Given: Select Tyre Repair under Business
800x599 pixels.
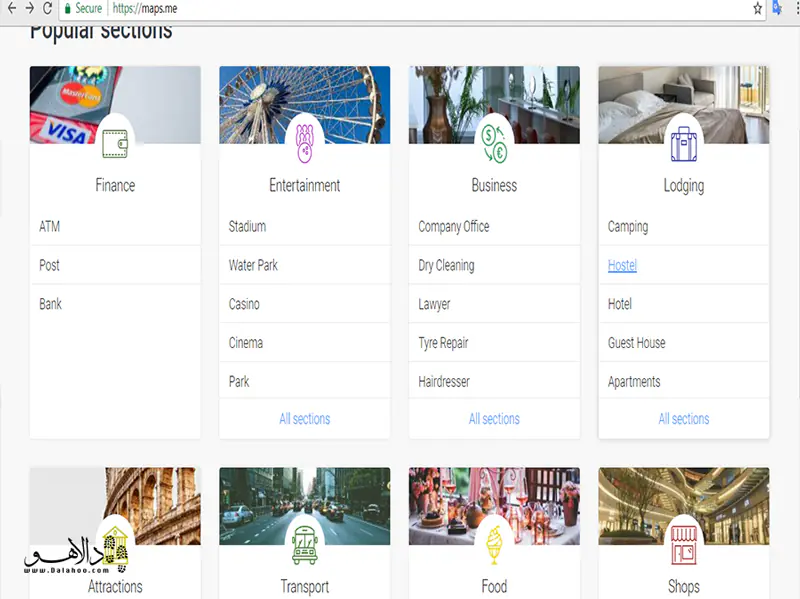Looking at the screenshot, I should [443, 343].
